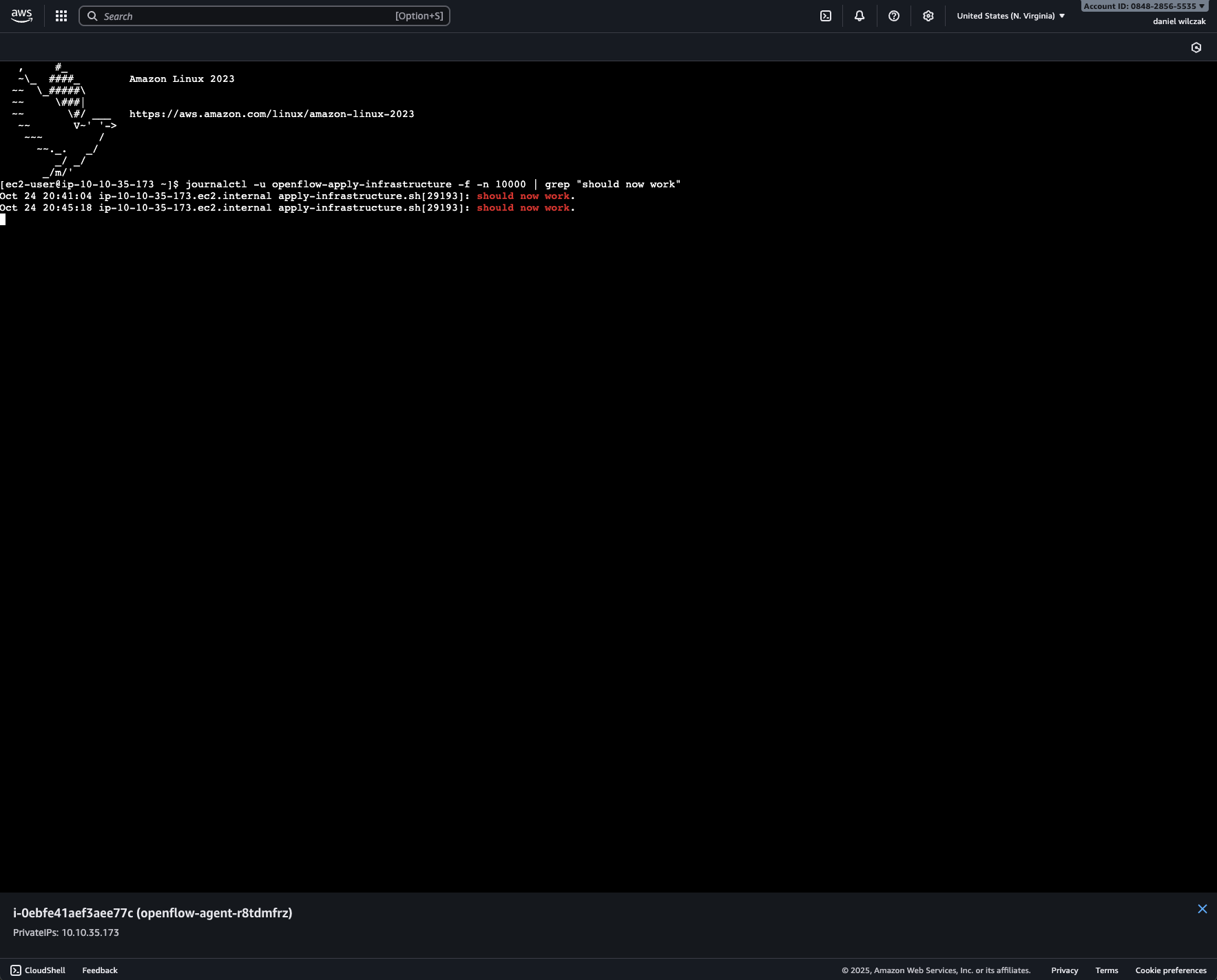
Task: Click the Feedback button in footer
Action: (x=100, y=970)
